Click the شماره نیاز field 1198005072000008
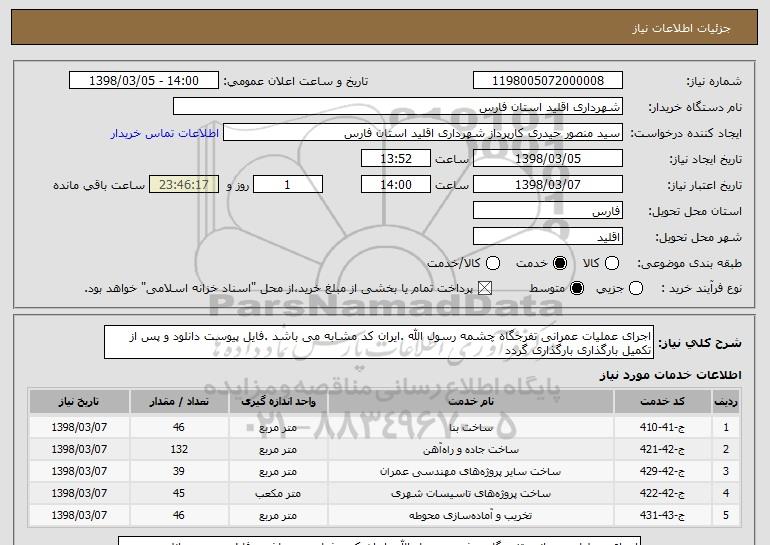Viewport: 770px width, 545px height. 548,81
